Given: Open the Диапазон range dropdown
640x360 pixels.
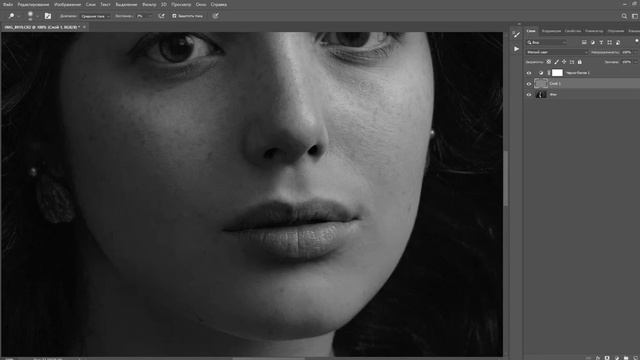Looking at the screenshot, I should click(96, 16).
